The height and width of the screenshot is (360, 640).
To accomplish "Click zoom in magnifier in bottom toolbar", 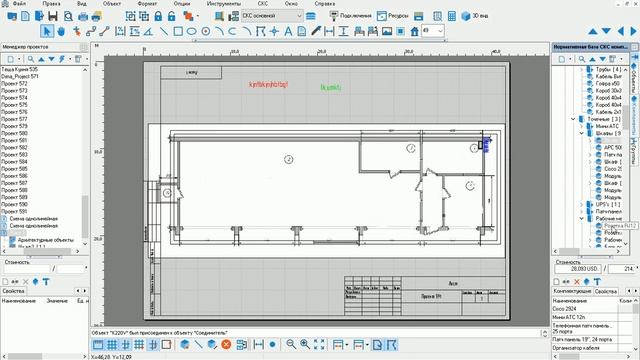I will click(304, 344).
